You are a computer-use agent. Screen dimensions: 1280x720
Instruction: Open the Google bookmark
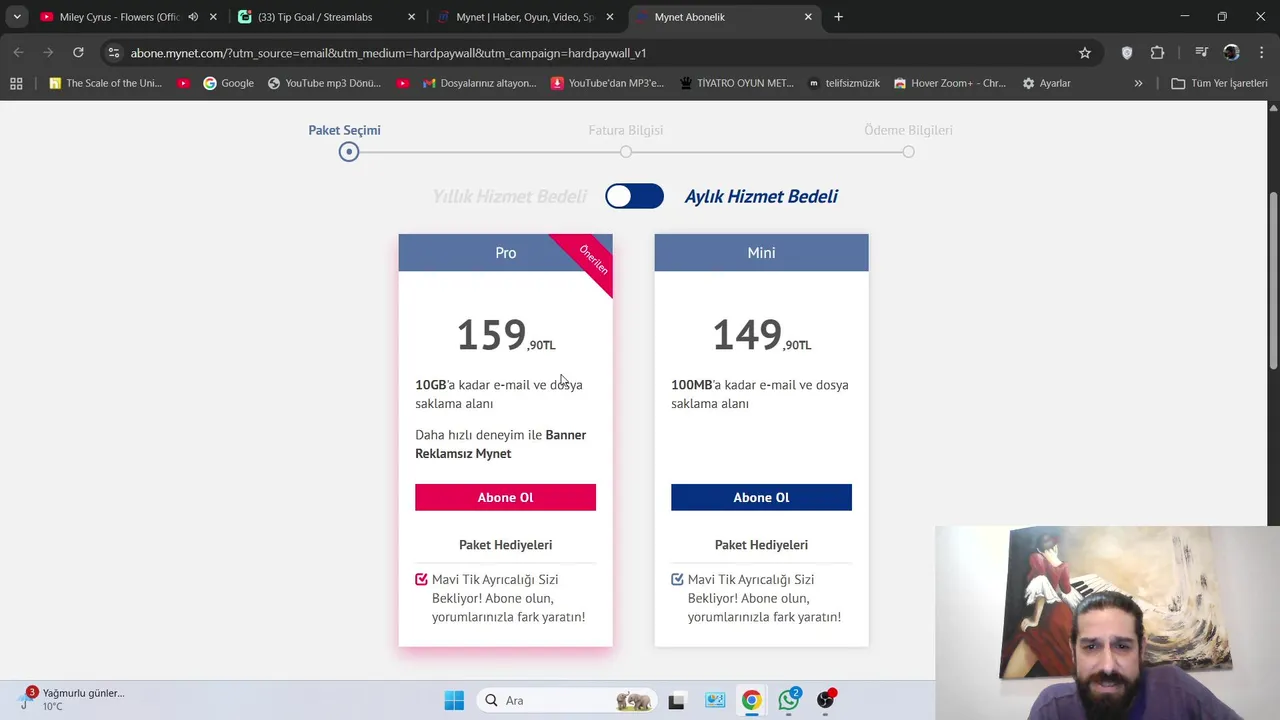228,83
